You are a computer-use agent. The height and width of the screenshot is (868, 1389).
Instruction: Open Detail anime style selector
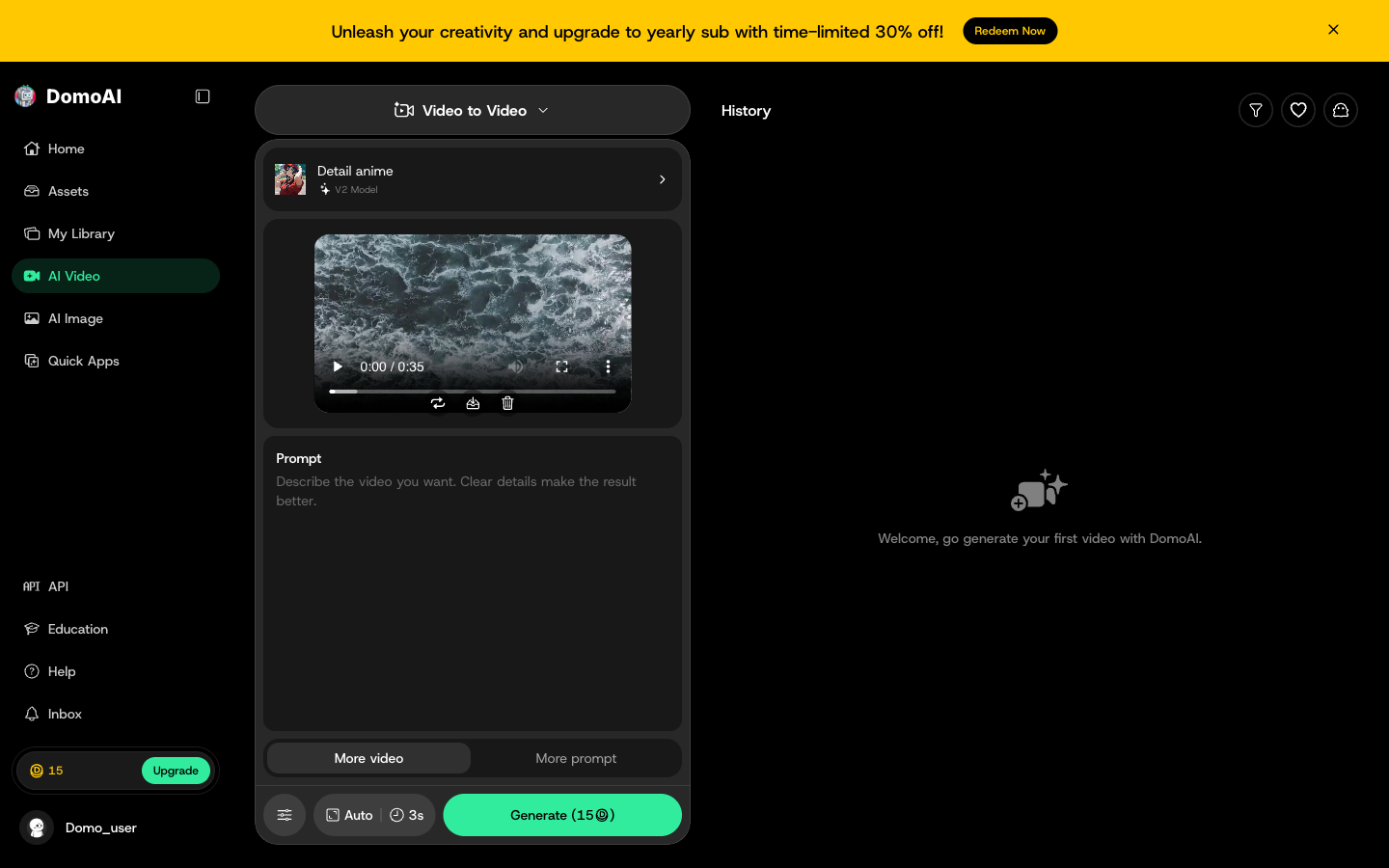(x=473, y=179)
